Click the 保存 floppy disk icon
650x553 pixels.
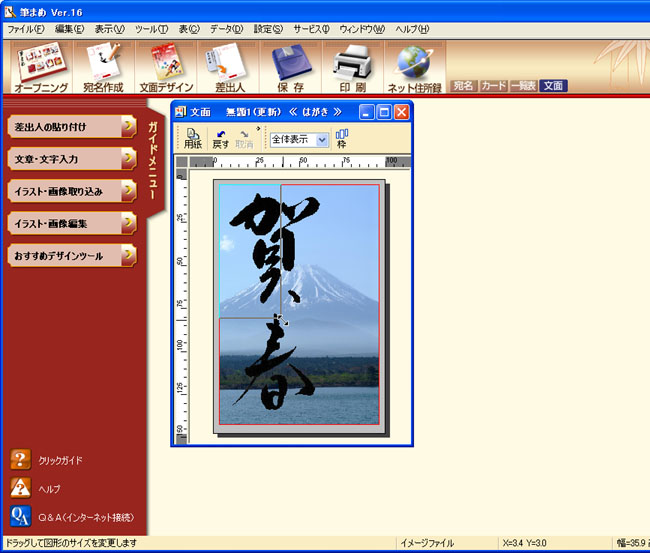290,68
